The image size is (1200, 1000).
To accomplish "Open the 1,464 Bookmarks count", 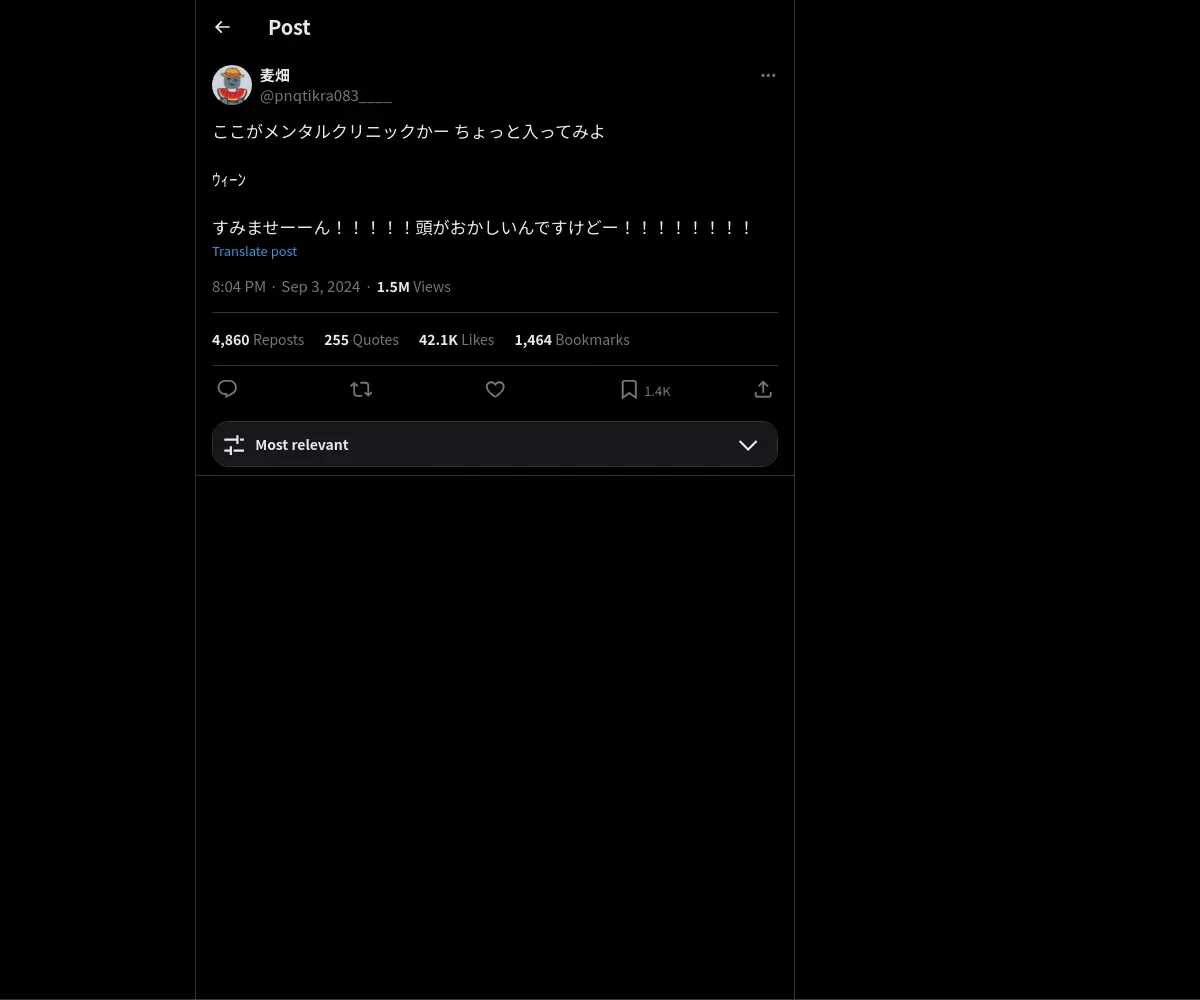I will (x=572, y=340).
